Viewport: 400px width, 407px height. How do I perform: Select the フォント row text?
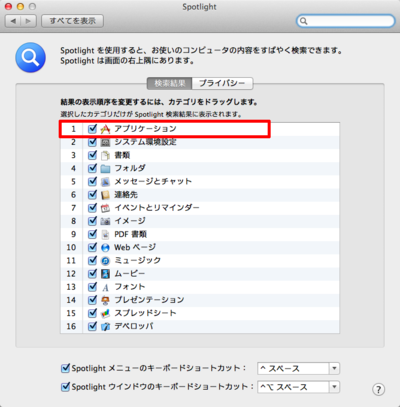point(130,287)
